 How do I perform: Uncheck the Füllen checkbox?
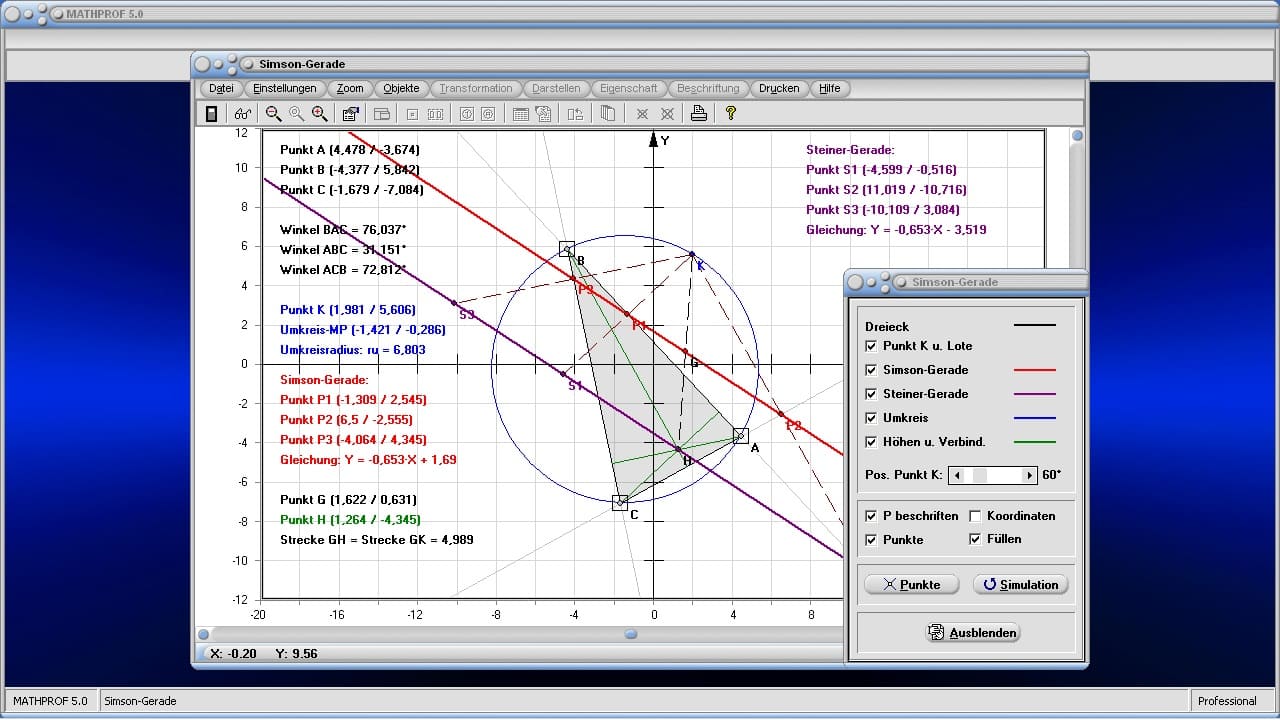click(x=975, y=539)
